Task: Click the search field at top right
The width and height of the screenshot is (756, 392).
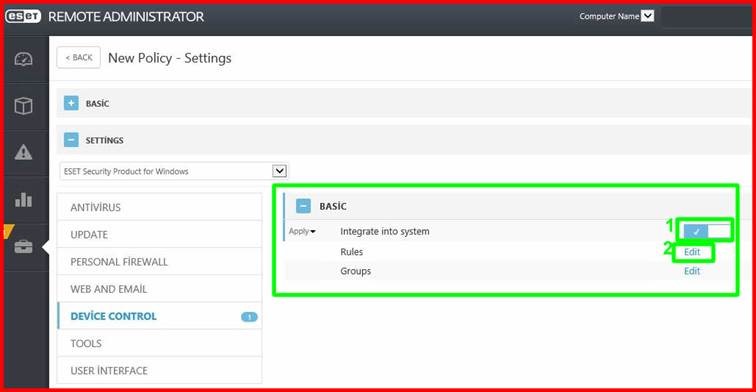Action: (706, 16)
